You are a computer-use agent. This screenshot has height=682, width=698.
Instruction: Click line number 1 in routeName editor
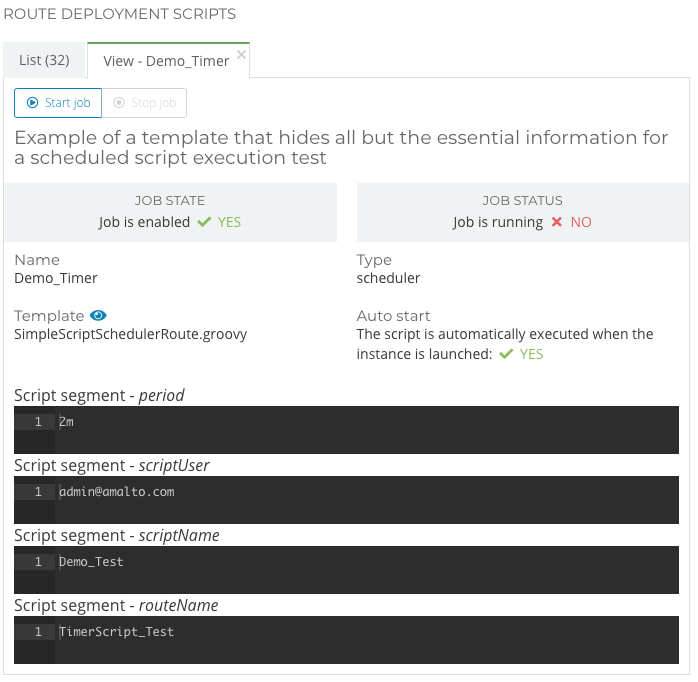pos(38,632)
